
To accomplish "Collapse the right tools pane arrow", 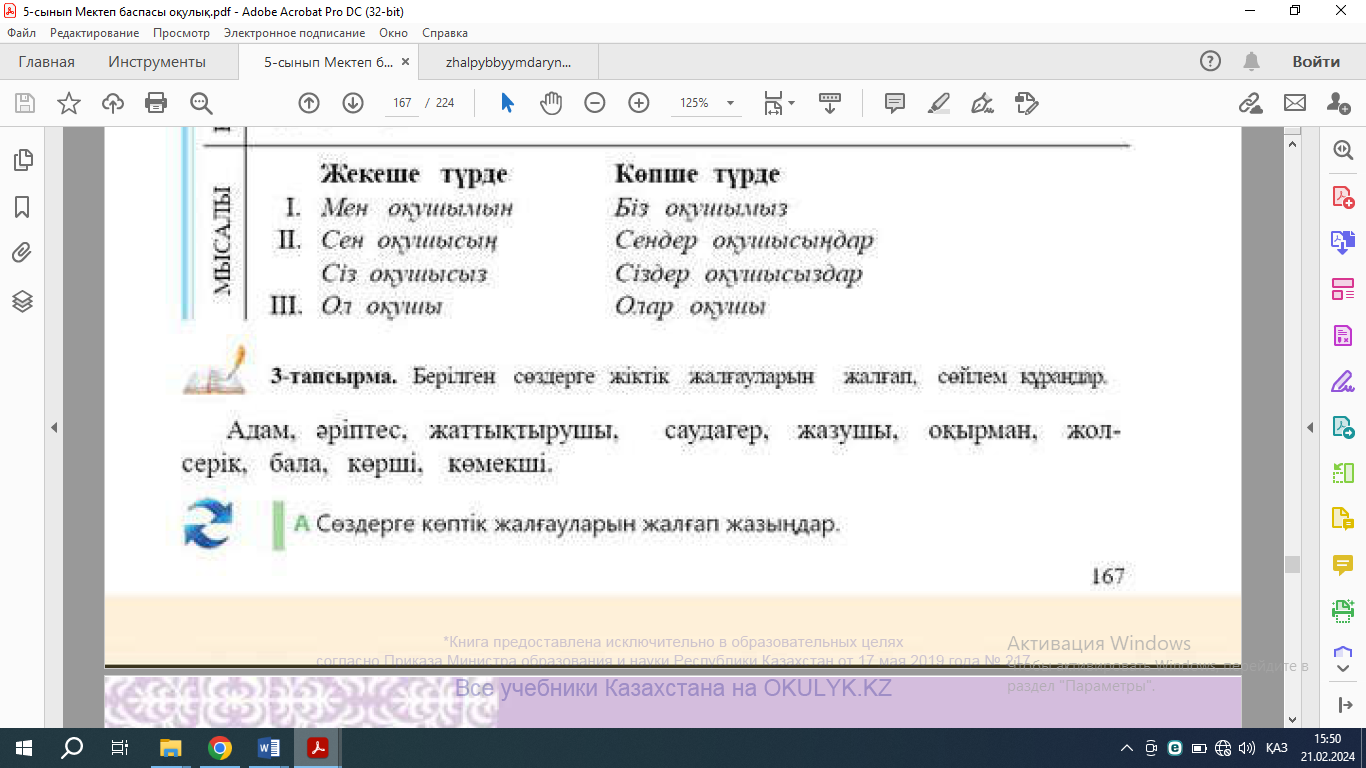I will coord(1310,428).
